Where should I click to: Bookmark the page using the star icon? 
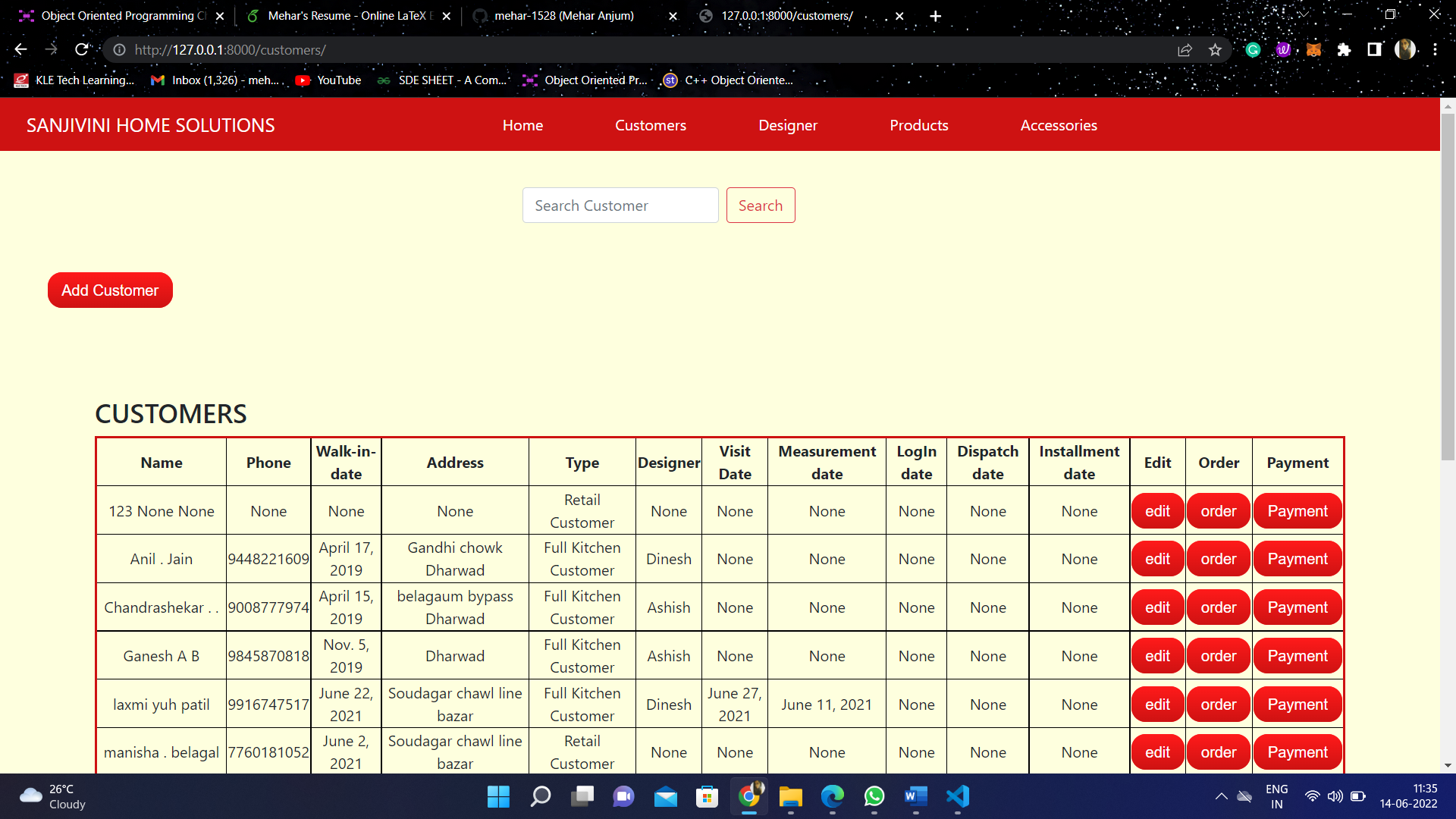(1216, 49)
